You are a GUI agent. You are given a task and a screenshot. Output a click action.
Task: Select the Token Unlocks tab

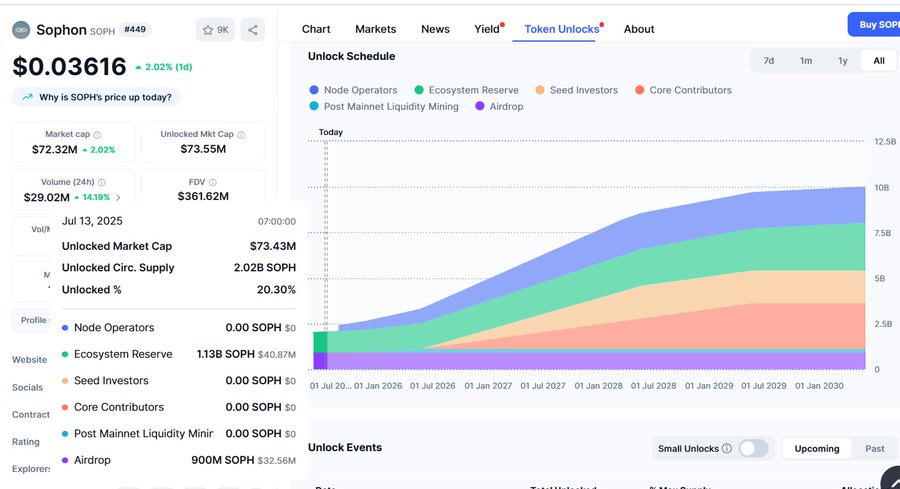click(562, 29)
